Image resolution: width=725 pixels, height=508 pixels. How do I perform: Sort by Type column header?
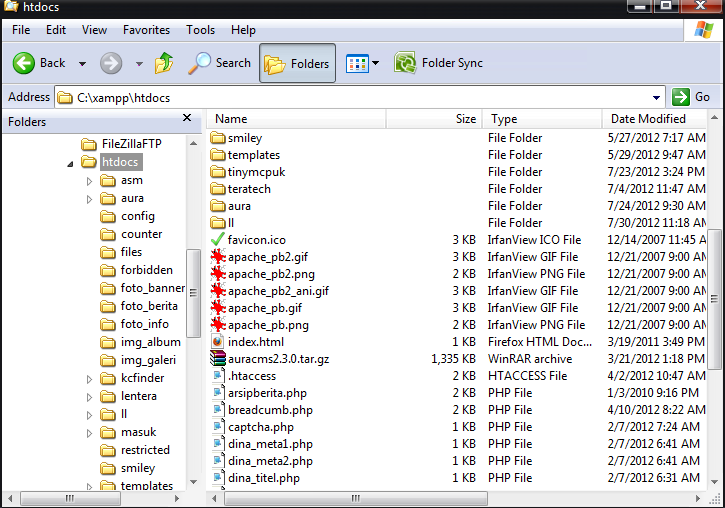coord(542,119)
